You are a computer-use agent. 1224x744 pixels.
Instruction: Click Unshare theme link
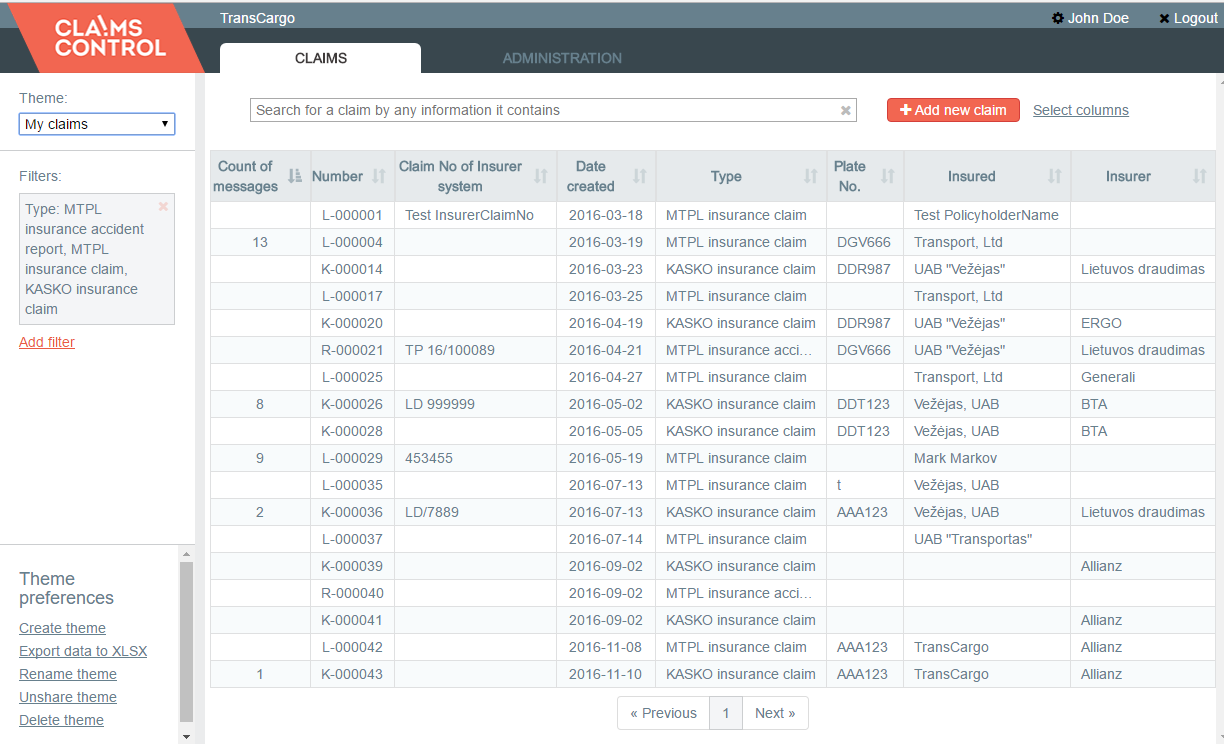(68, 697)
